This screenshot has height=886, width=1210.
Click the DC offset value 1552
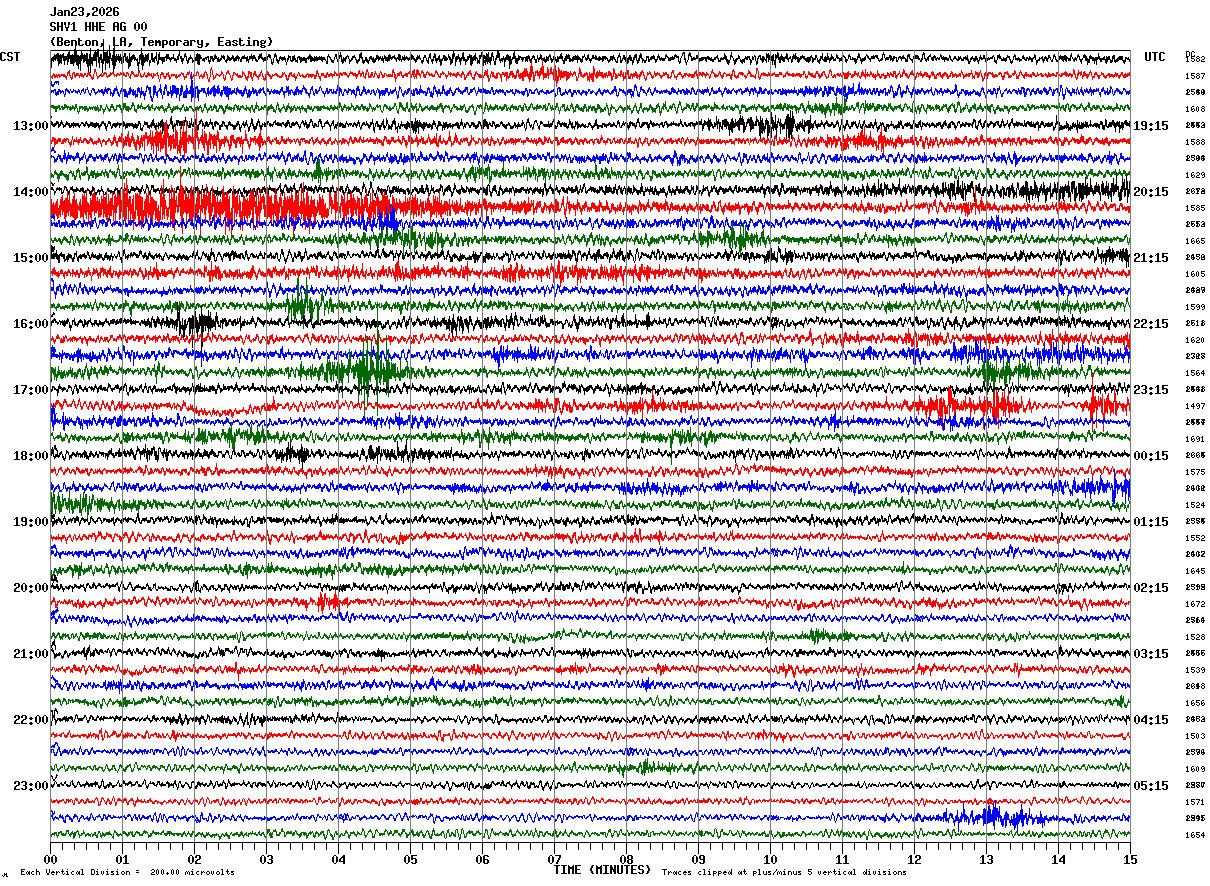[1195, 538]
